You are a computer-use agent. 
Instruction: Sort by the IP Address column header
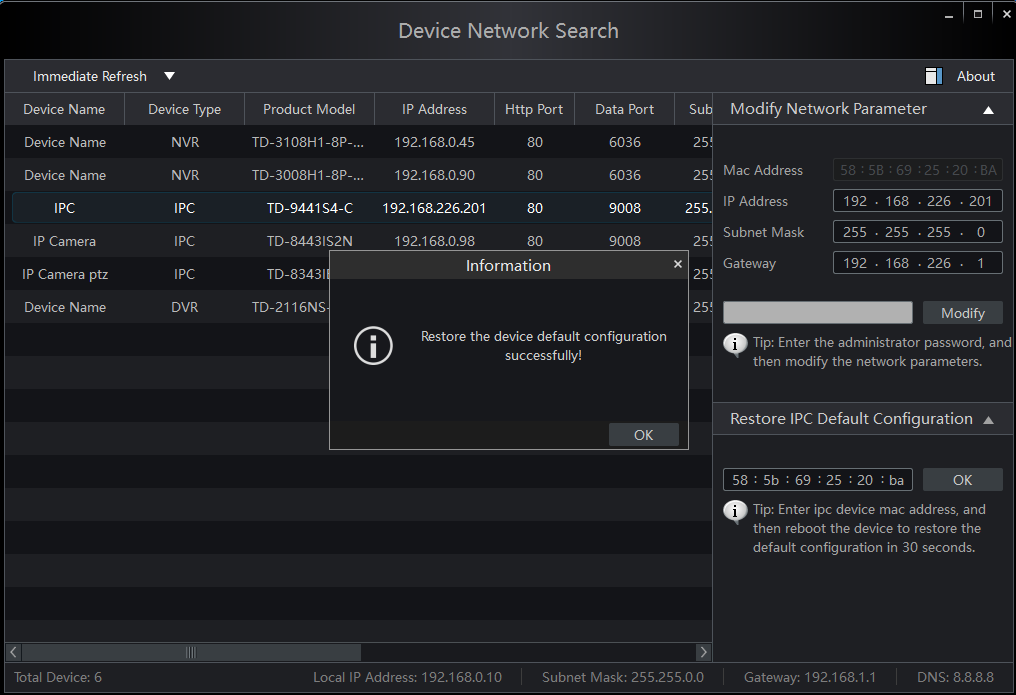(434, 109)
